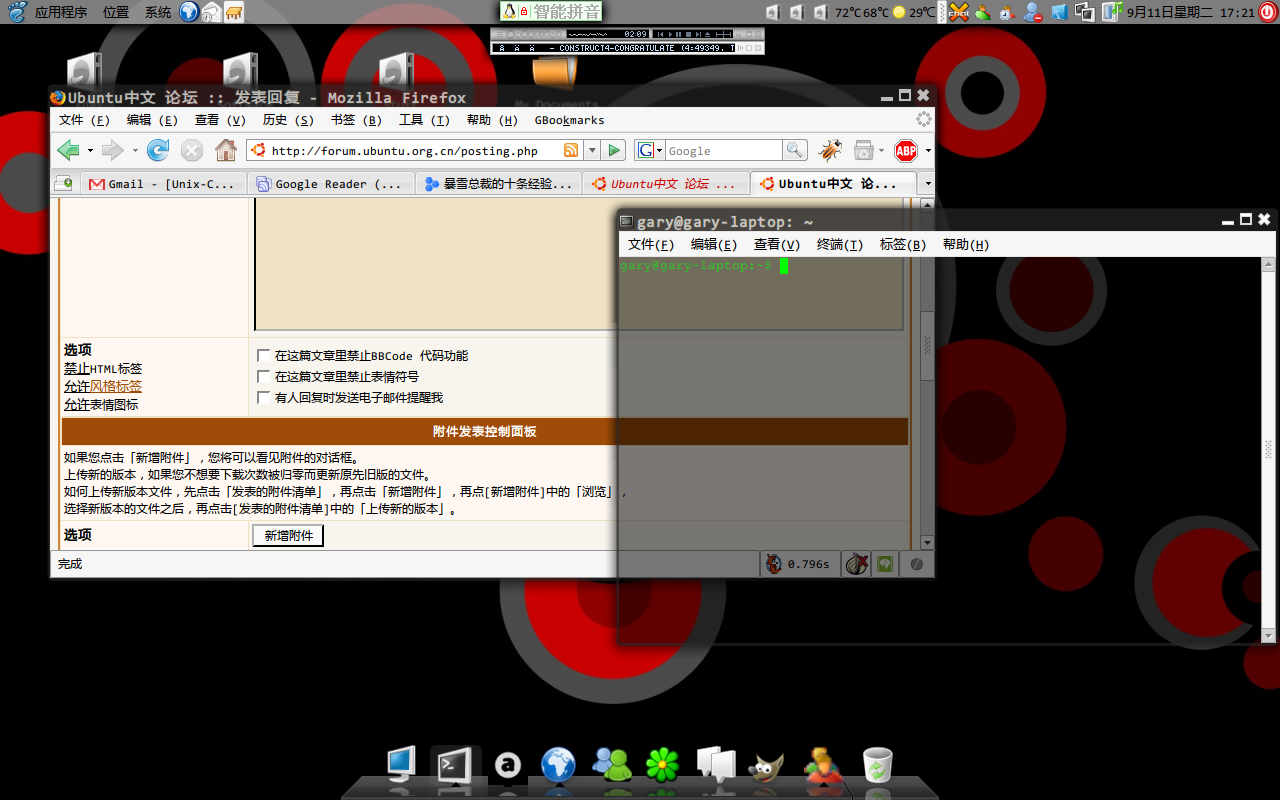Screen dimensions: 1280x800
Task: Open the back button history dropdown arrow
Action: click(90, 151)
